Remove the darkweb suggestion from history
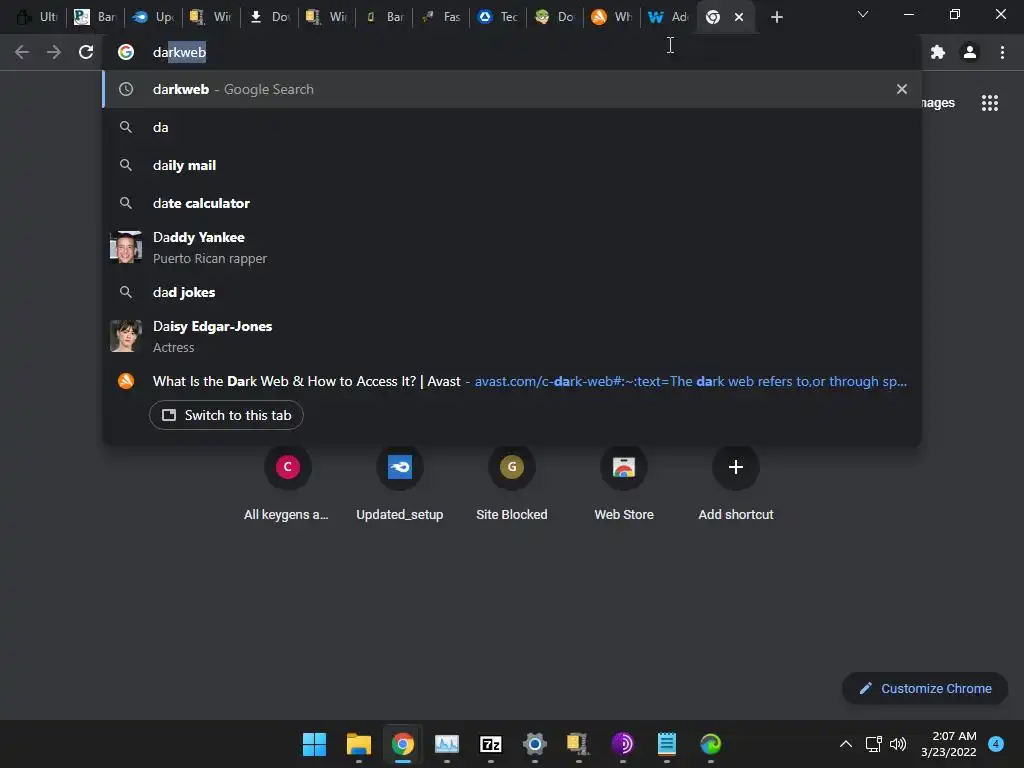The height and width of the screenshot is (768, 1024). point(901,89)
